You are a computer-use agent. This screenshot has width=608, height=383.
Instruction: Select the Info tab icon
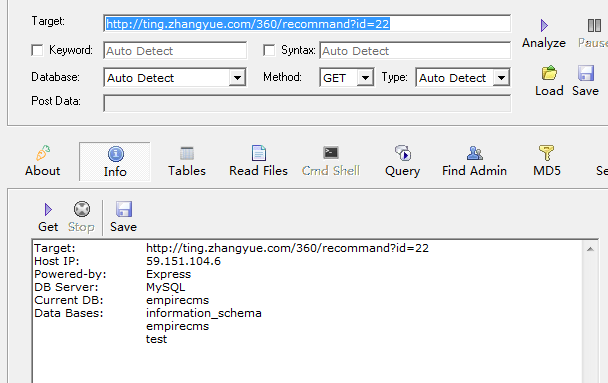(x=116, y=154)
